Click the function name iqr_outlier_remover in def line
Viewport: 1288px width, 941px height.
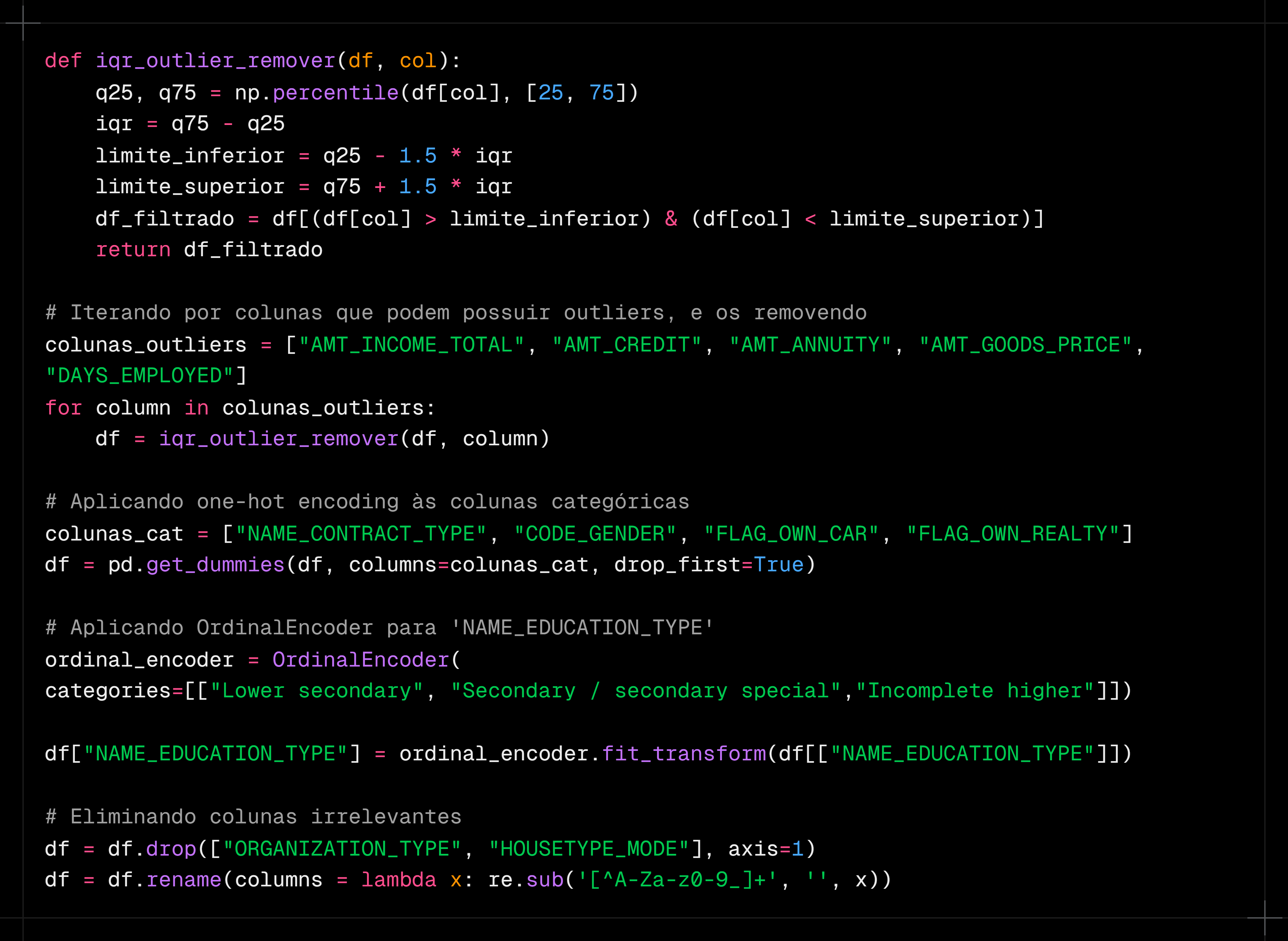point(215,61)
